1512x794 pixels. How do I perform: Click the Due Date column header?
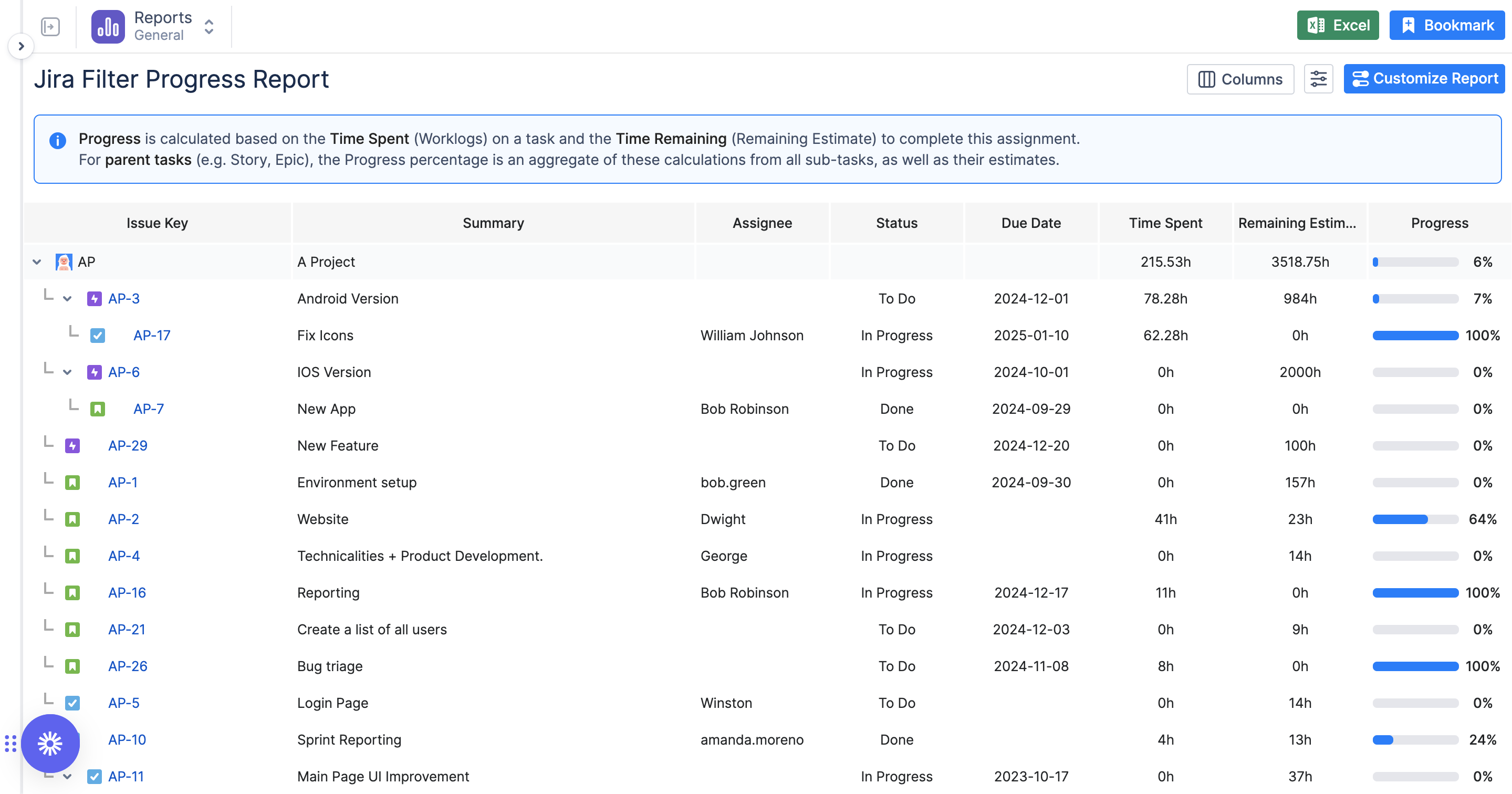pyautogui.click(x=1031, y=223)
